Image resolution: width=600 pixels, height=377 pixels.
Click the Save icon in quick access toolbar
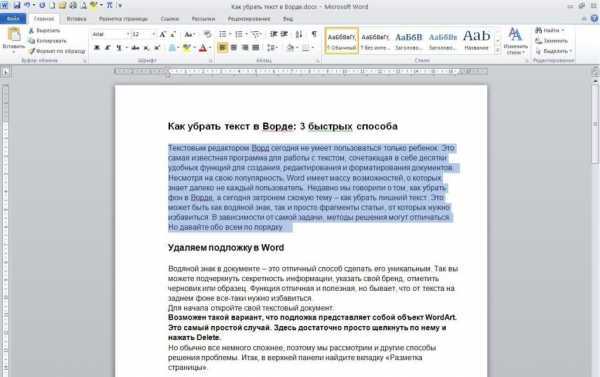point(17,5)
